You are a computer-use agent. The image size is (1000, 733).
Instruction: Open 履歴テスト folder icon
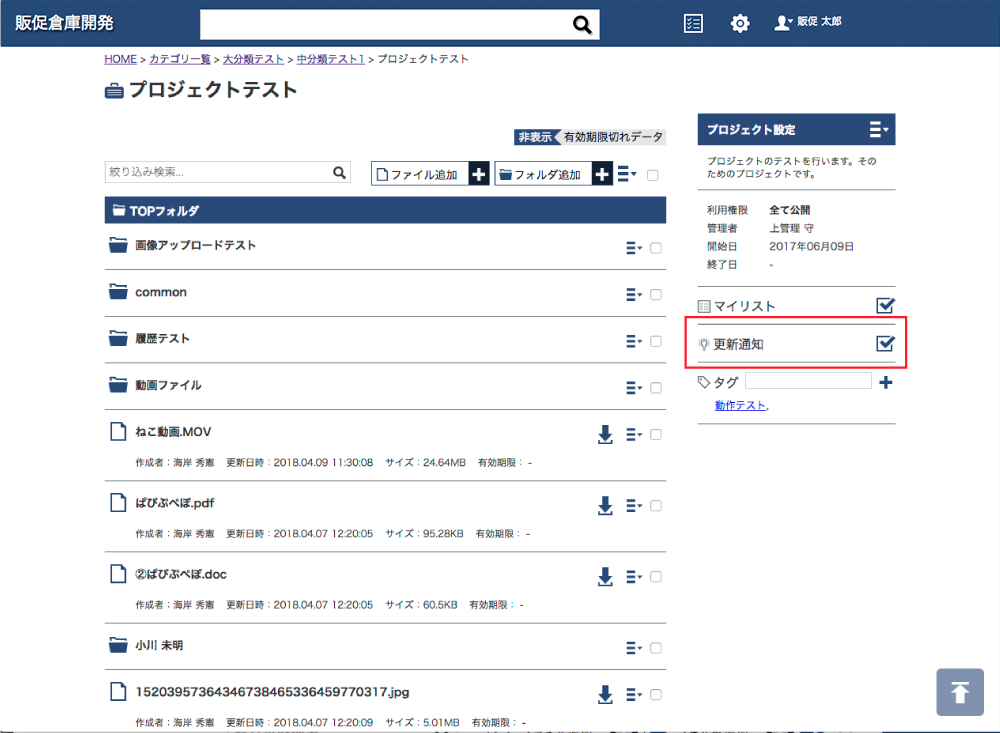click(x=118, y=338)
